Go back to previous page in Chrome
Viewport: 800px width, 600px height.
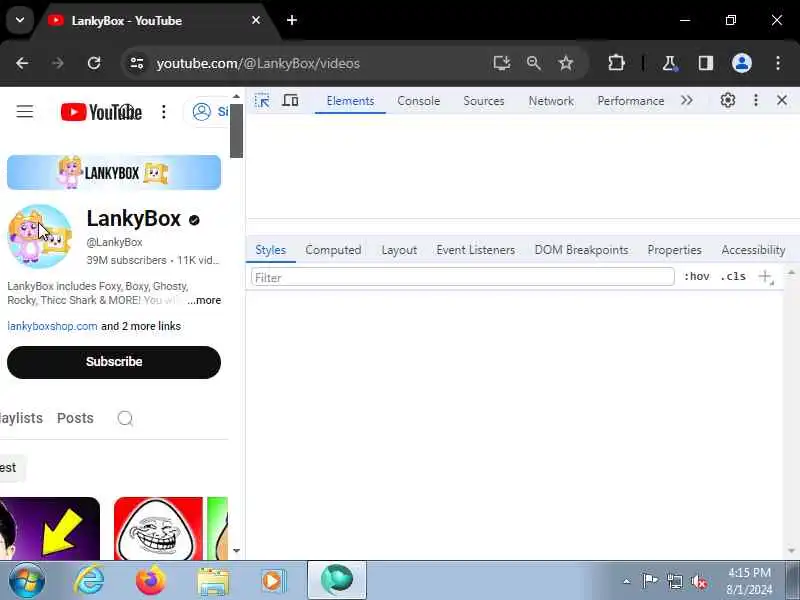click(22, 63)
